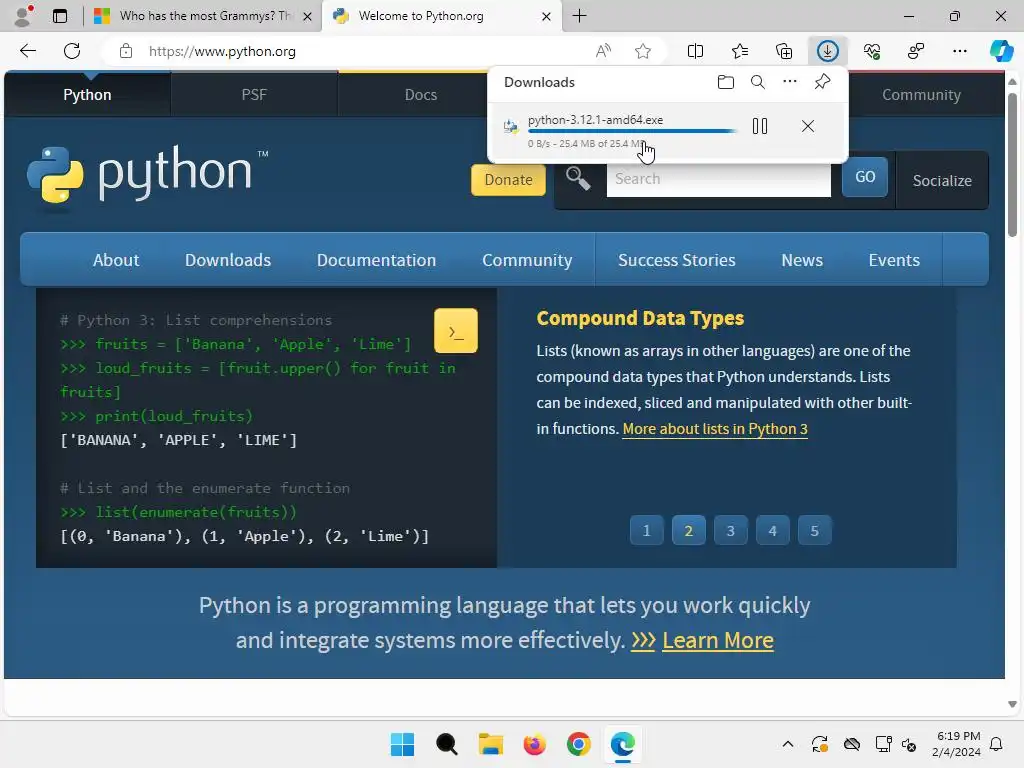Open a new browser tab
Image resolution: width=1024 pixels, height=768 pixels.
tap(579, 16)
